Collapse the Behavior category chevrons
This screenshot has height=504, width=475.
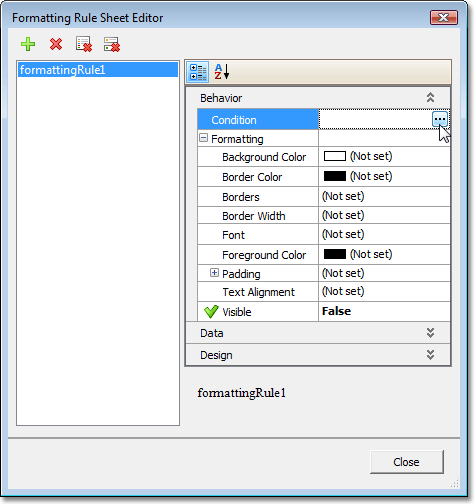coord(430,98)
